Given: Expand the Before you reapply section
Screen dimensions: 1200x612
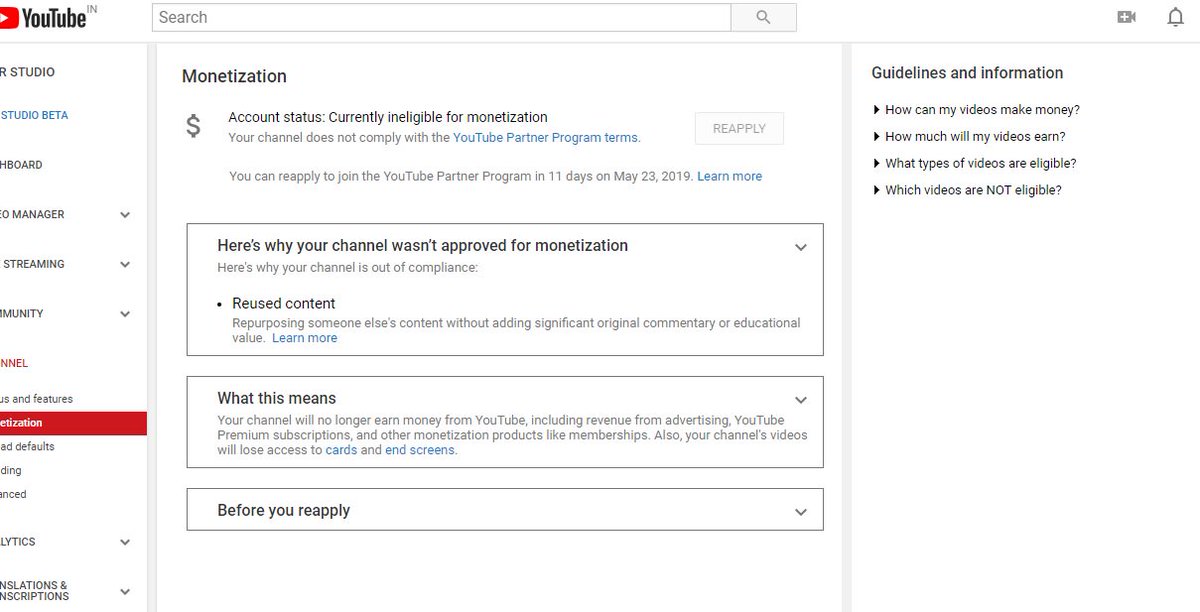Looking at the screenshot, I should click(800, 512).
